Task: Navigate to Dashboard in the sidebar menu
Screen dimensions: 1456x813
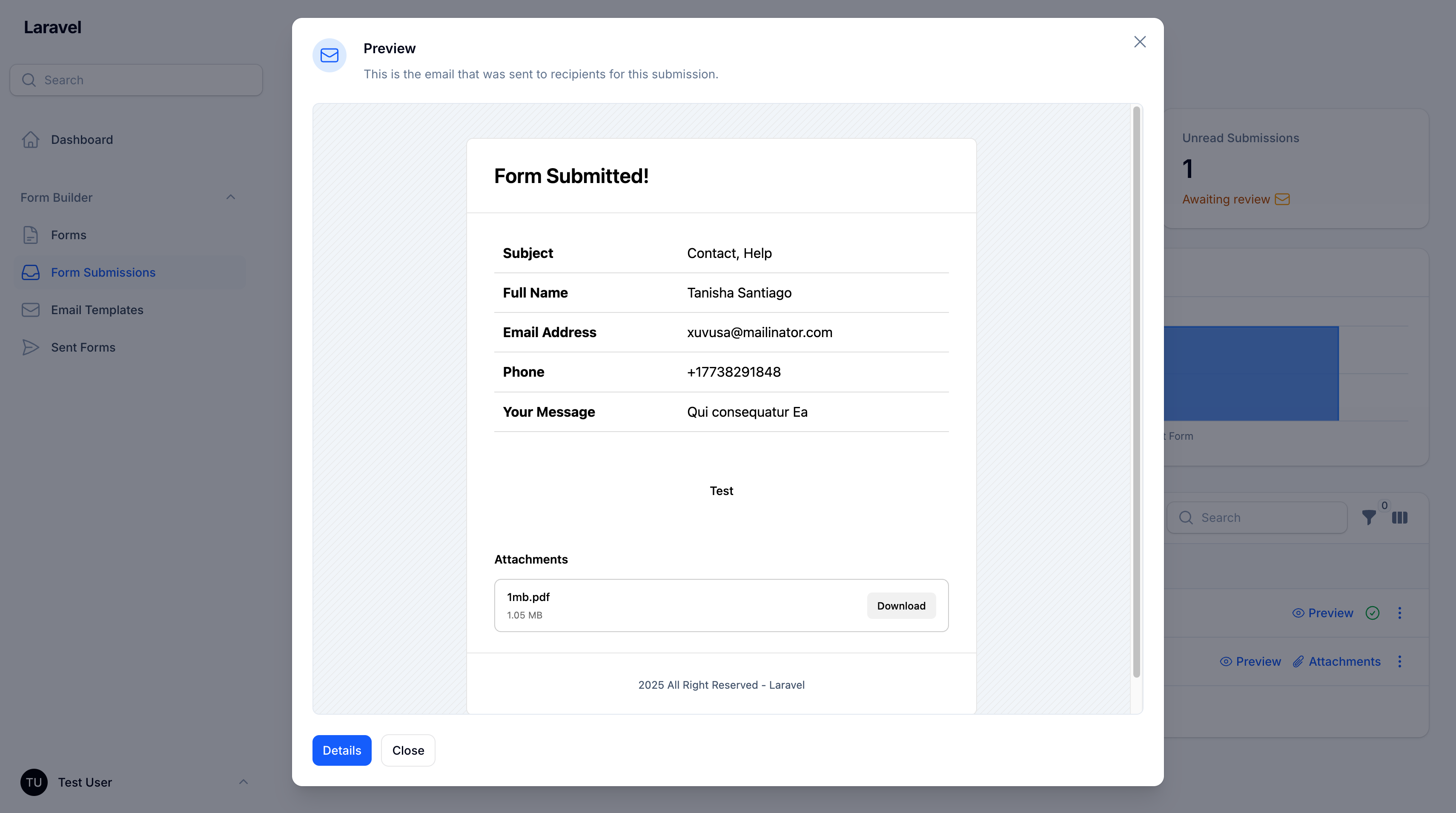Action: pyautogui.click(x=82, y=139)
